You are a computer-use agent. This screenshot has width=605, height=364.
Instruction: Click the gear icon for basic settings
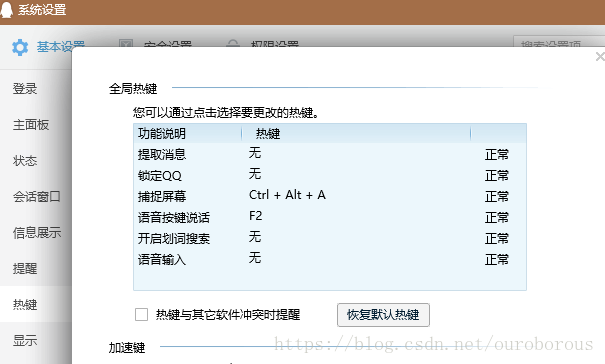click(20, 47)
